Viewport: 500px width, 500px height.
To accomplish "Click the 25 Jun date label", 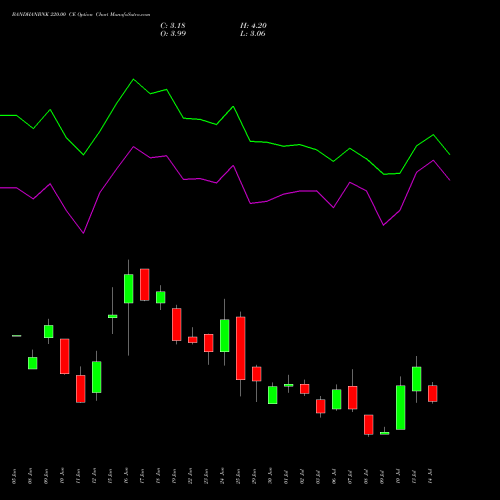I will [x=238, y=476].
